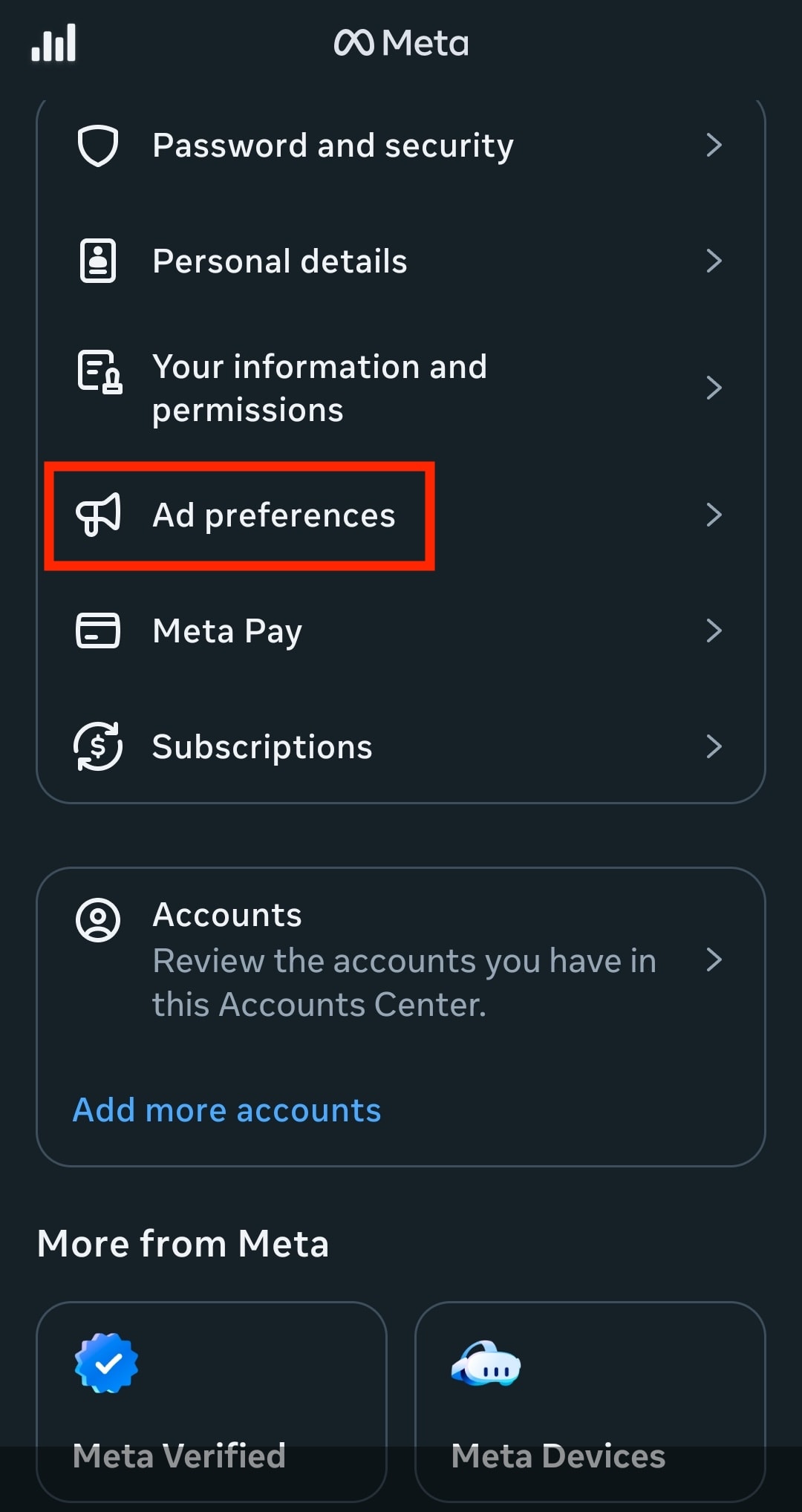Click the megaphone Ad preferences icon
802x1512 pixels.
click(x=99, y=515)
